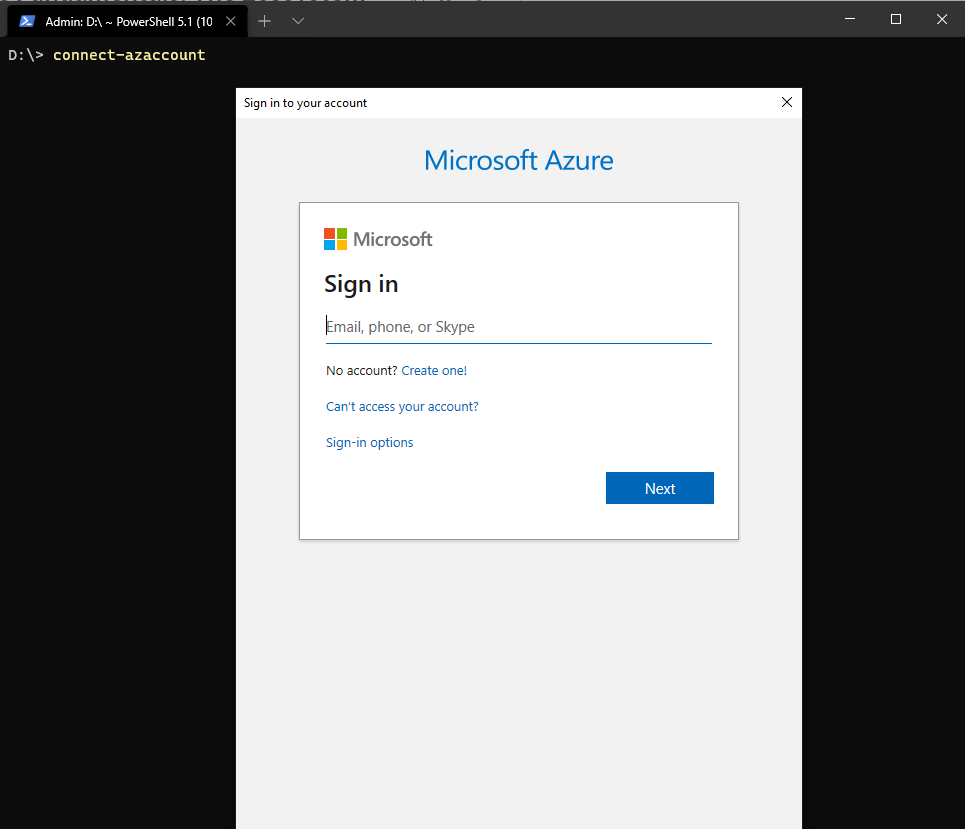Expand the new tab profile dropdown arrow
965x829 pixels.
click(x=298, y=22)
